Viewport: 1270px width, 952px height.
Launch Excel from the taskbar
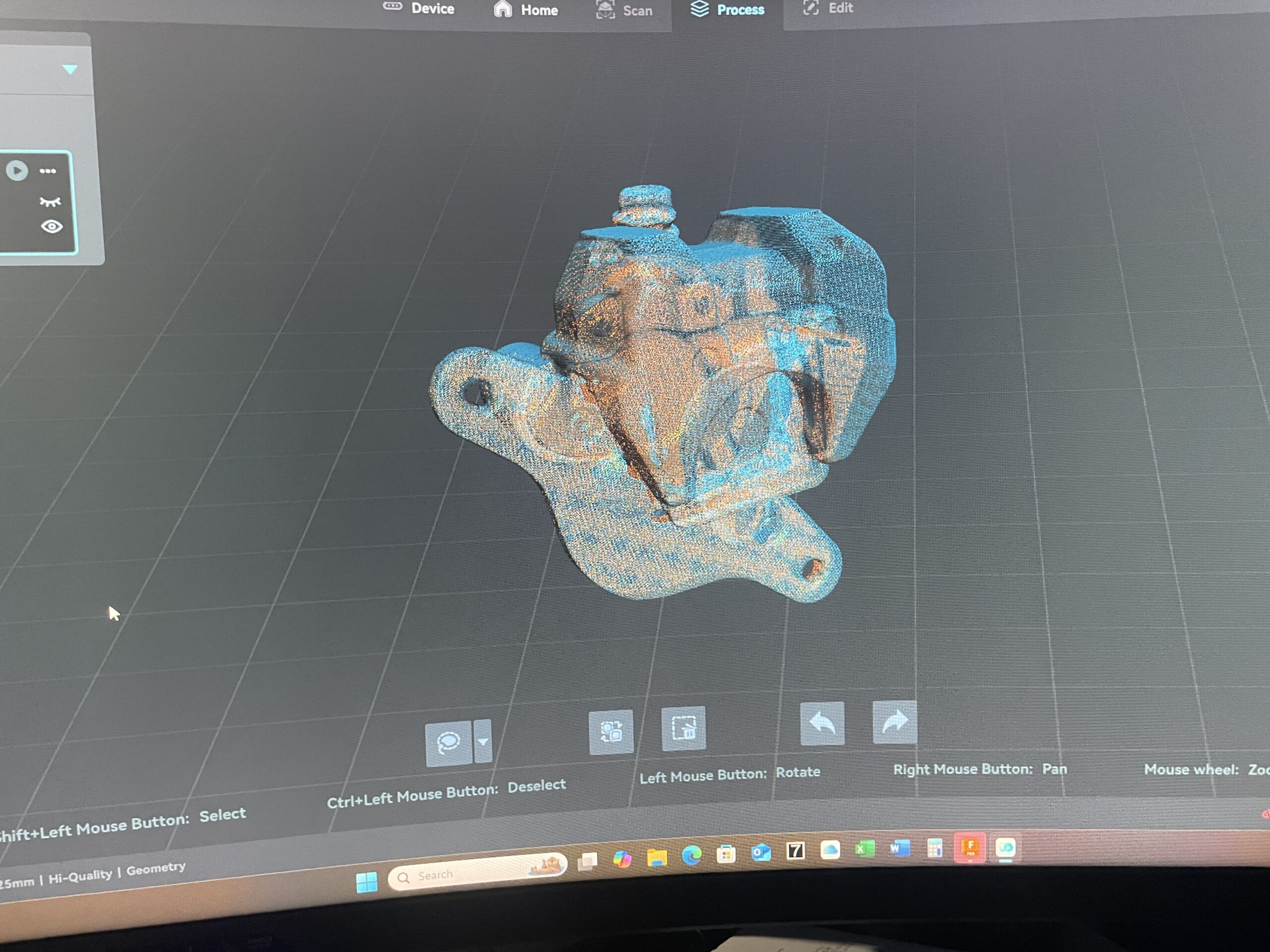click(x=865, y=849)
